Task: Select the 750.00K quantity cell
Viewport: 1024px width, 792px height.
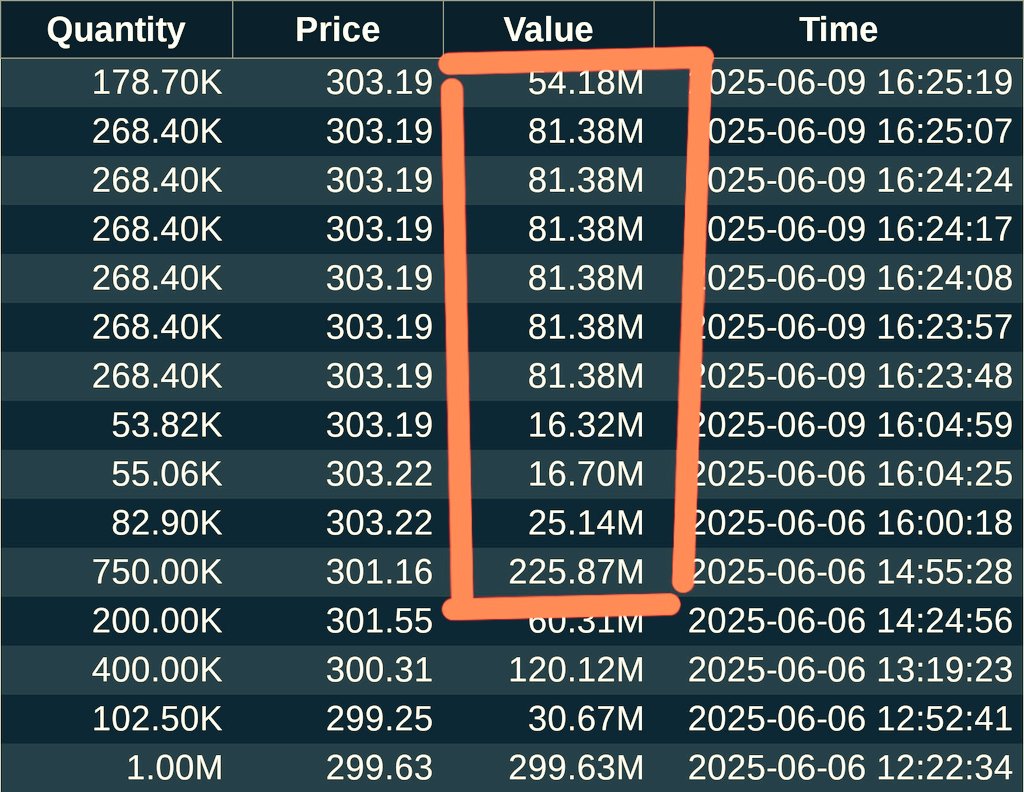Action: (x=157, y=572)
